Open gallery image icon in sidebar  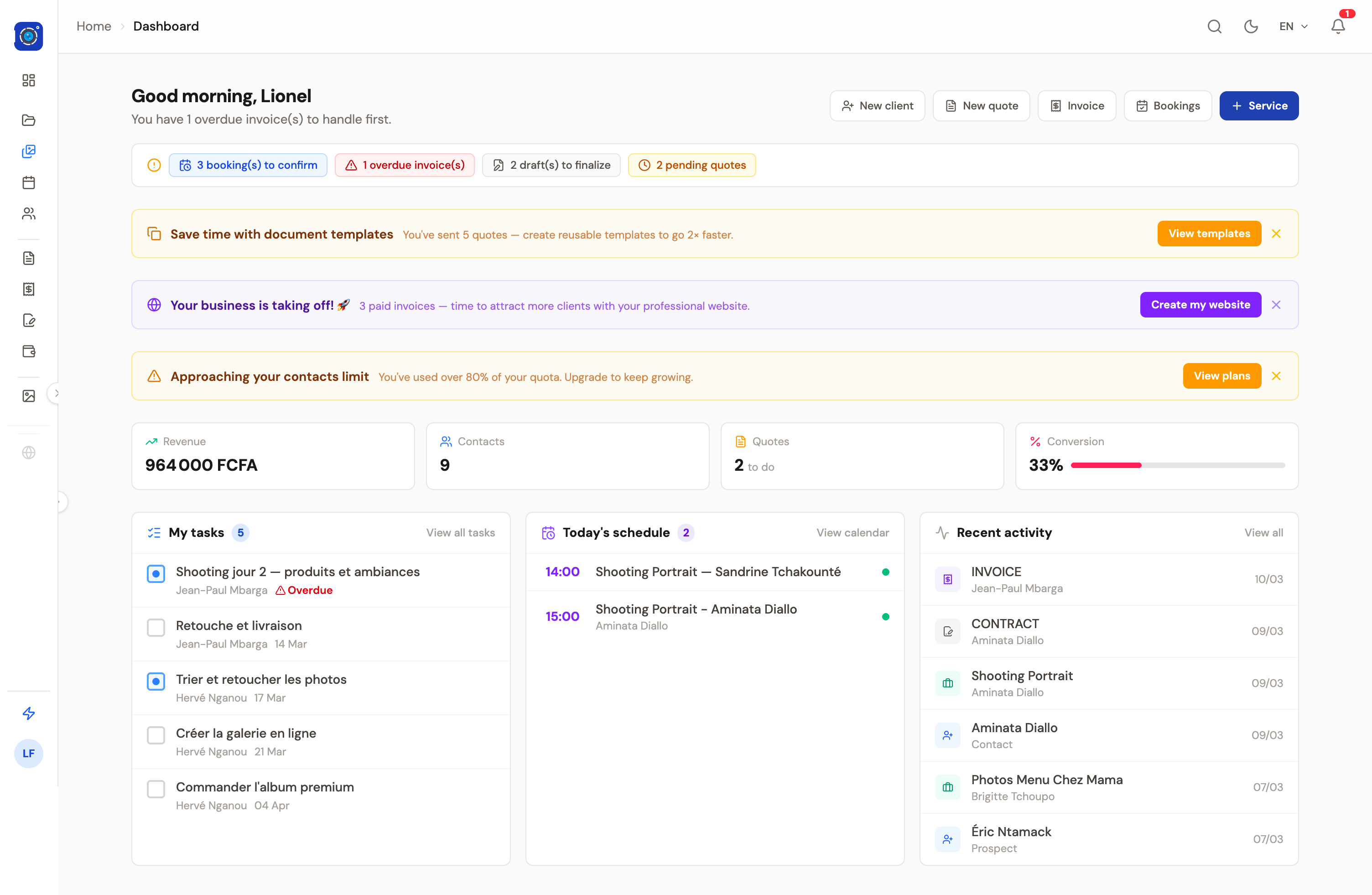point(29,395)
